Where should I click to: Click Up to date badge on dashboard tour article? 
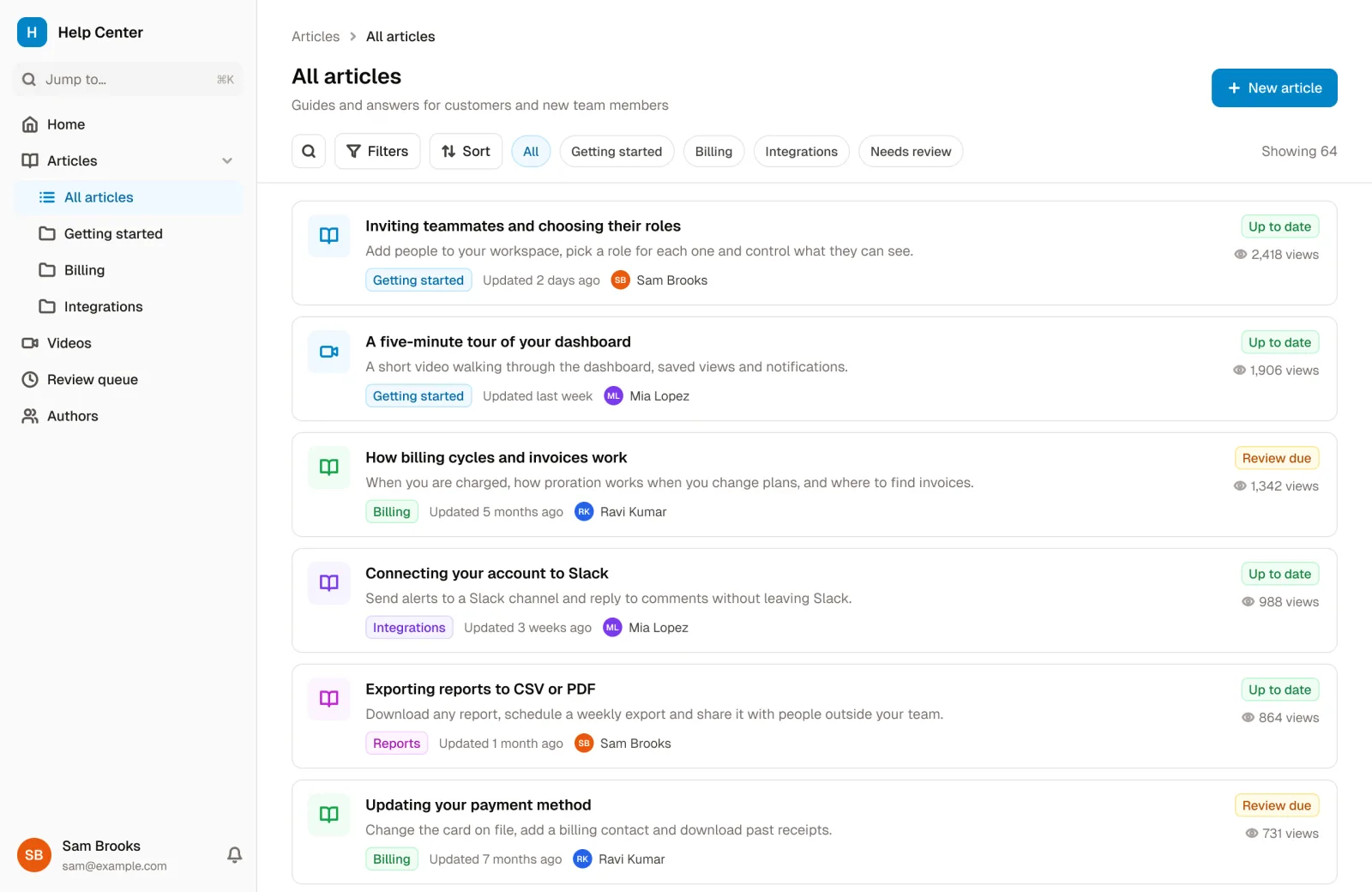click(1279, 342)
